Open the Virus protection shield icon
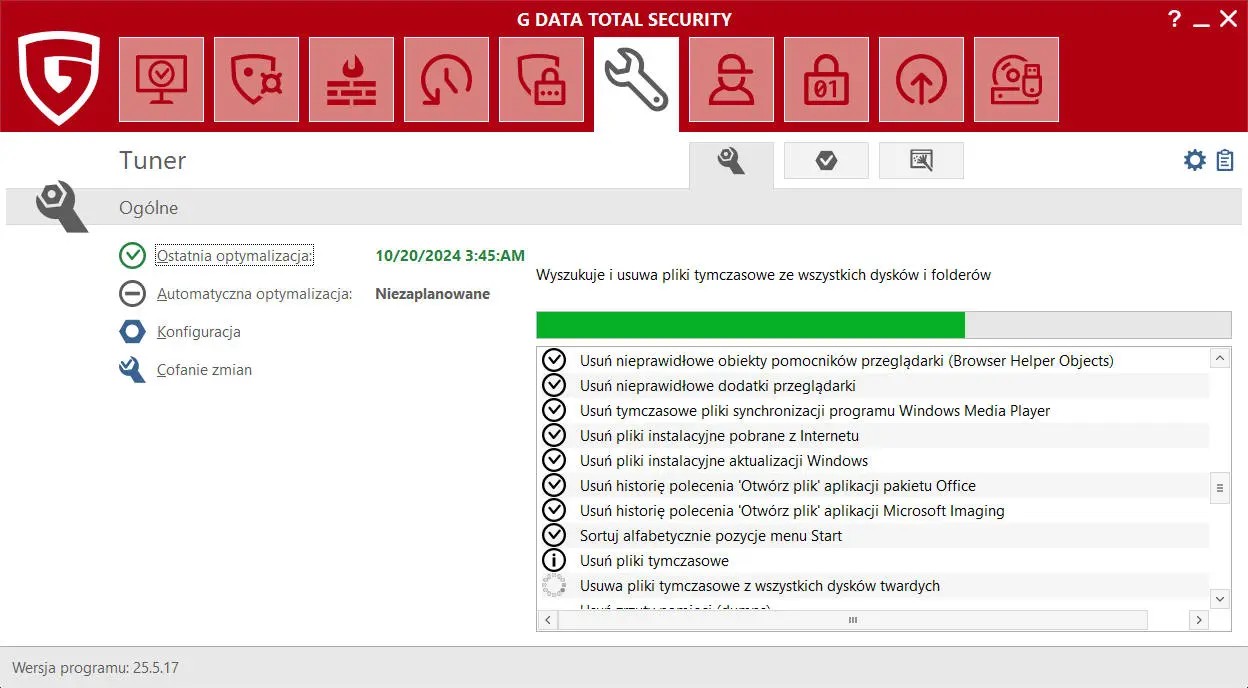 coord(255,79)
